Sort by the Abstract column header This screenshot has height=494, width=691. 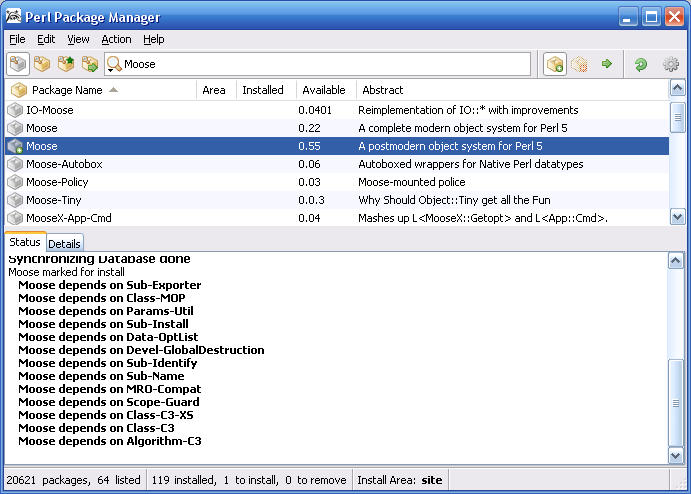click(x=512, y=90)
